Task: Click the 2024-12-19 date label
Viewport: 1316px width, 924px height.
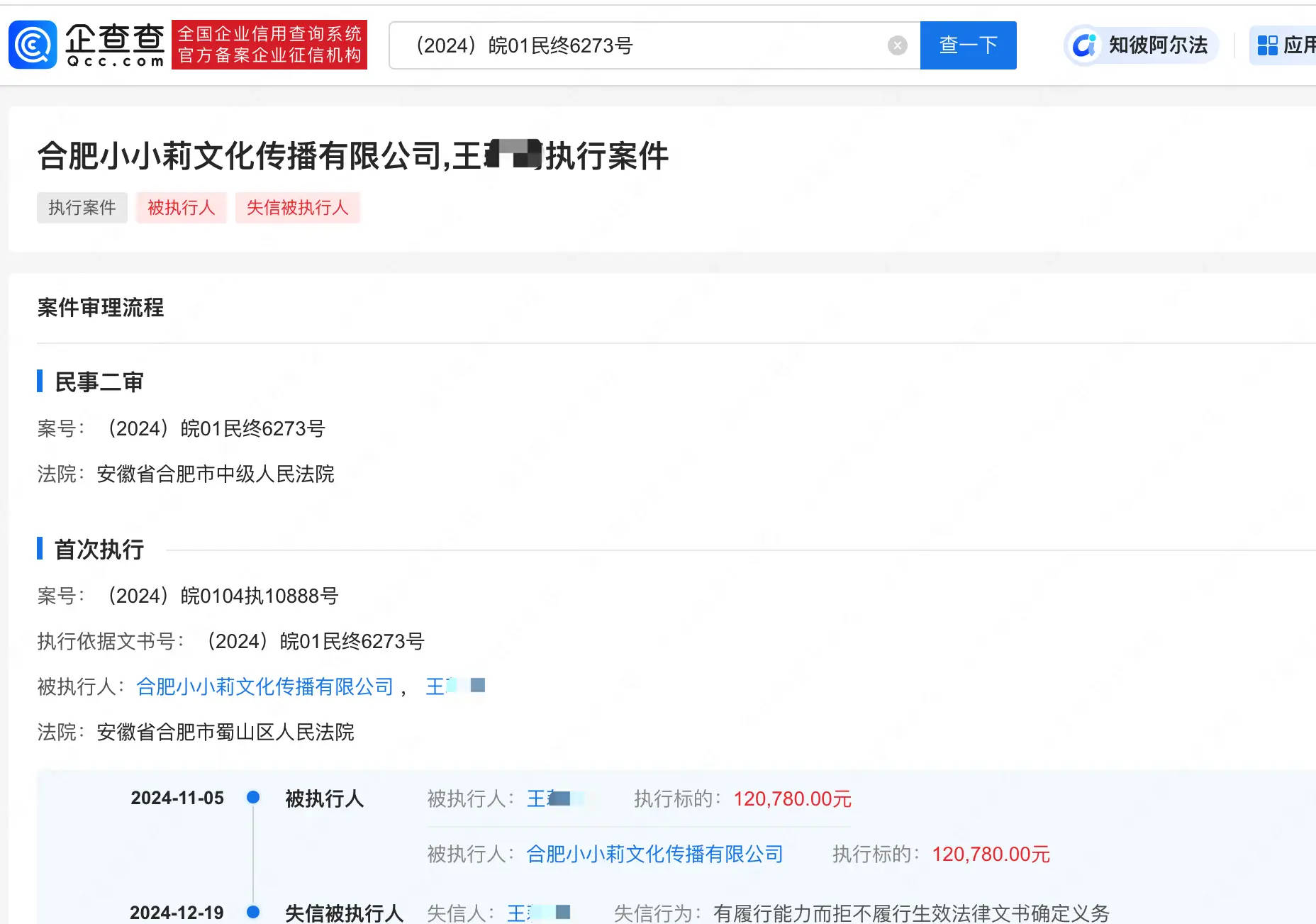Action: pos(177,913)
